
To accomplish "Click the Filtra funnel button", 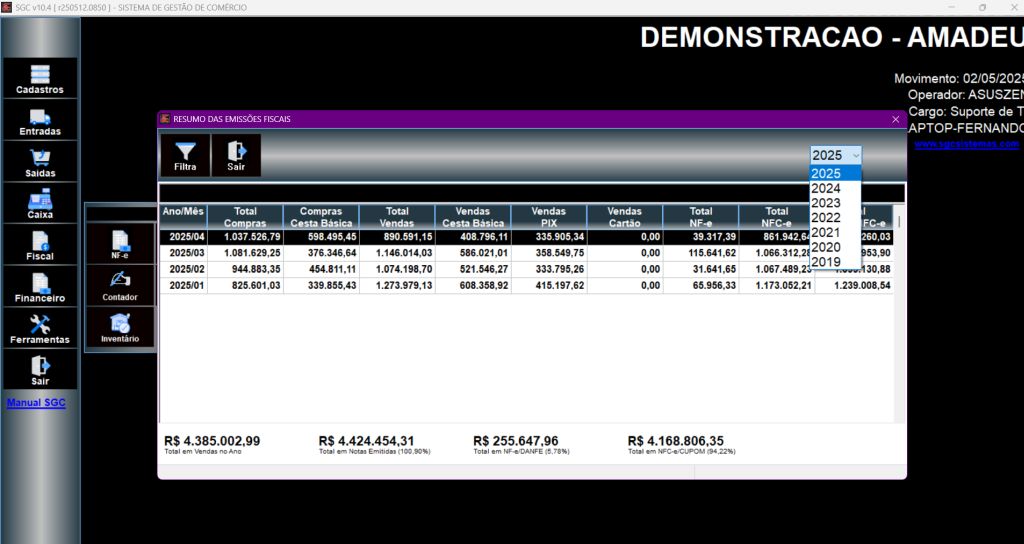I will pos(185,155).
